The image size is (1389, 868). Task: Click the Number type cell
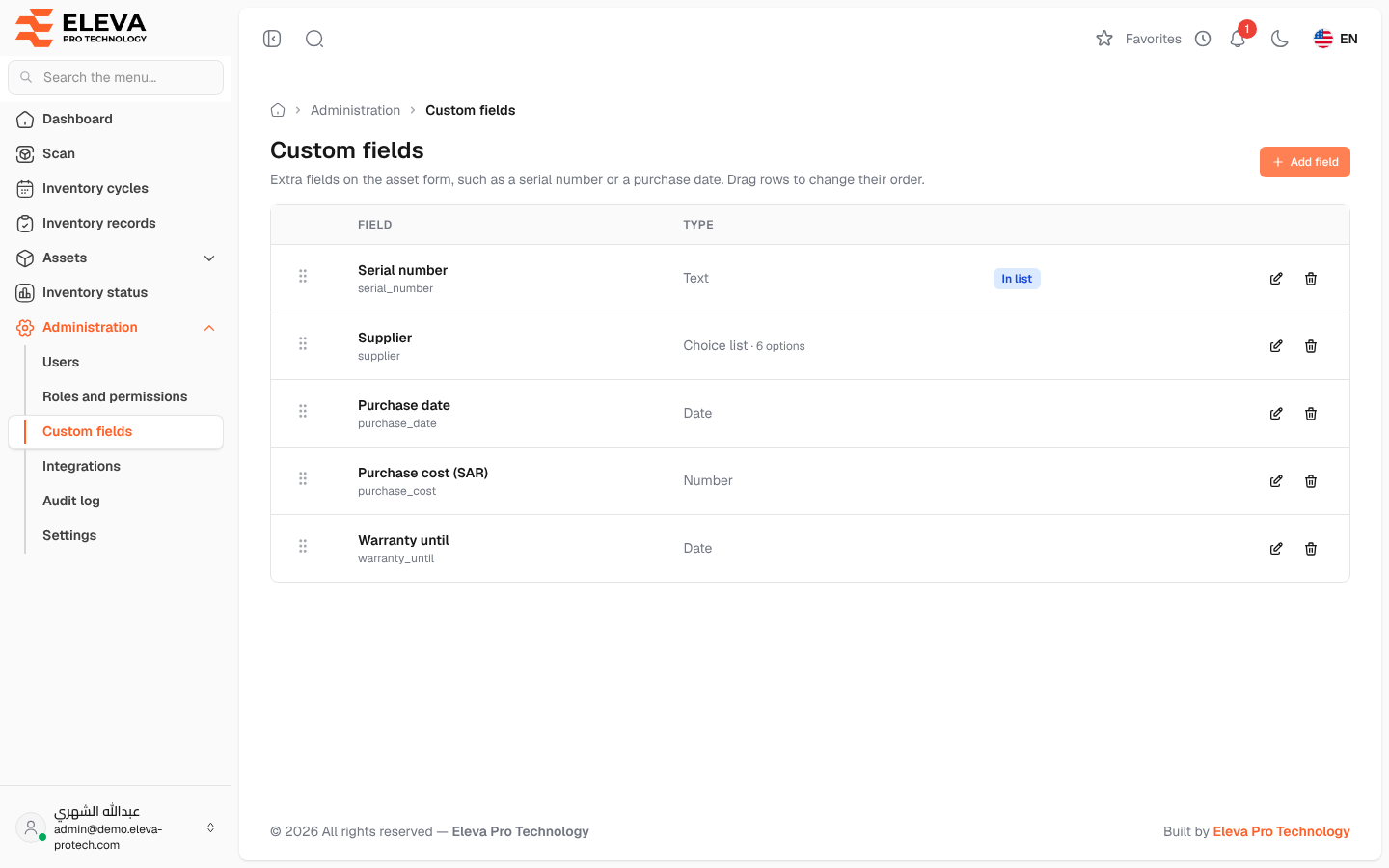(x=708, y=480)
